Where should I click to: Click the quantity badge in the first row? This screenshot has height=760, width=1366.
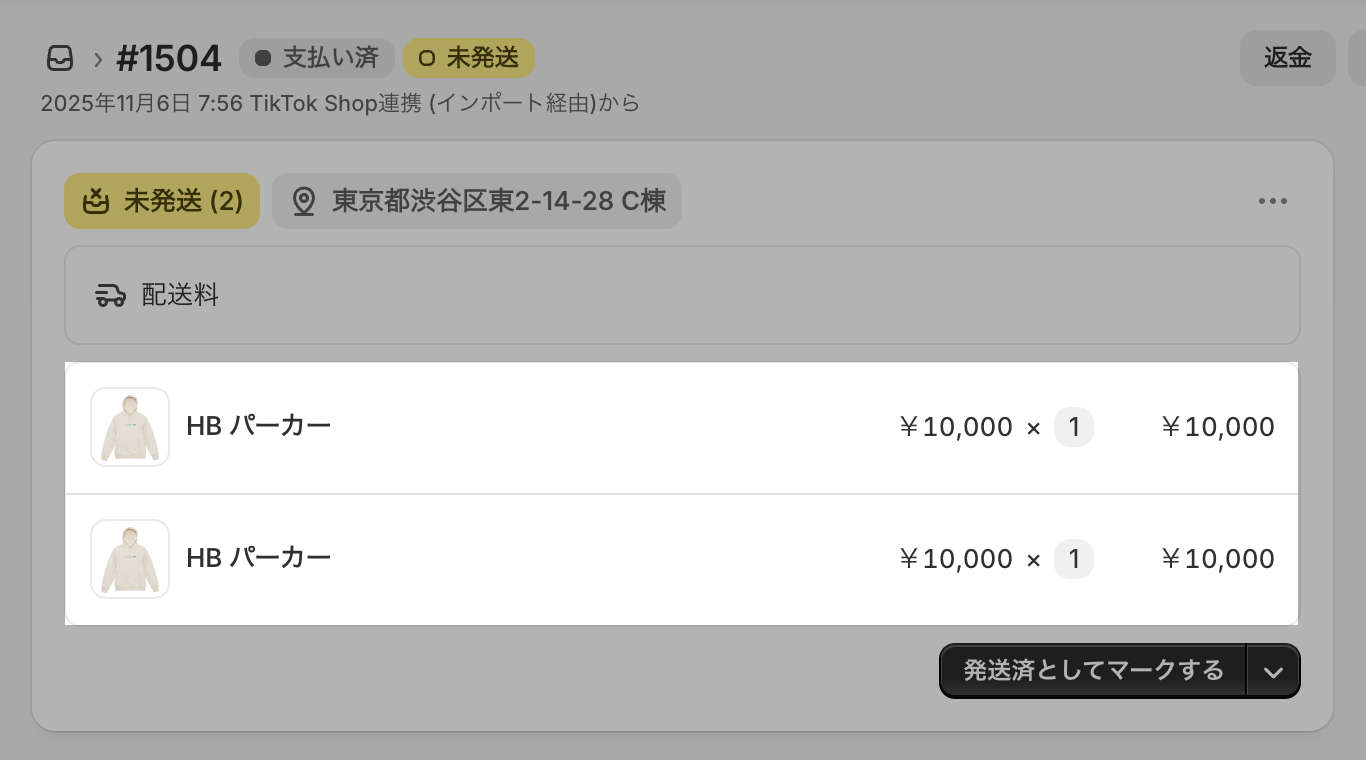tap(1074, 428)
